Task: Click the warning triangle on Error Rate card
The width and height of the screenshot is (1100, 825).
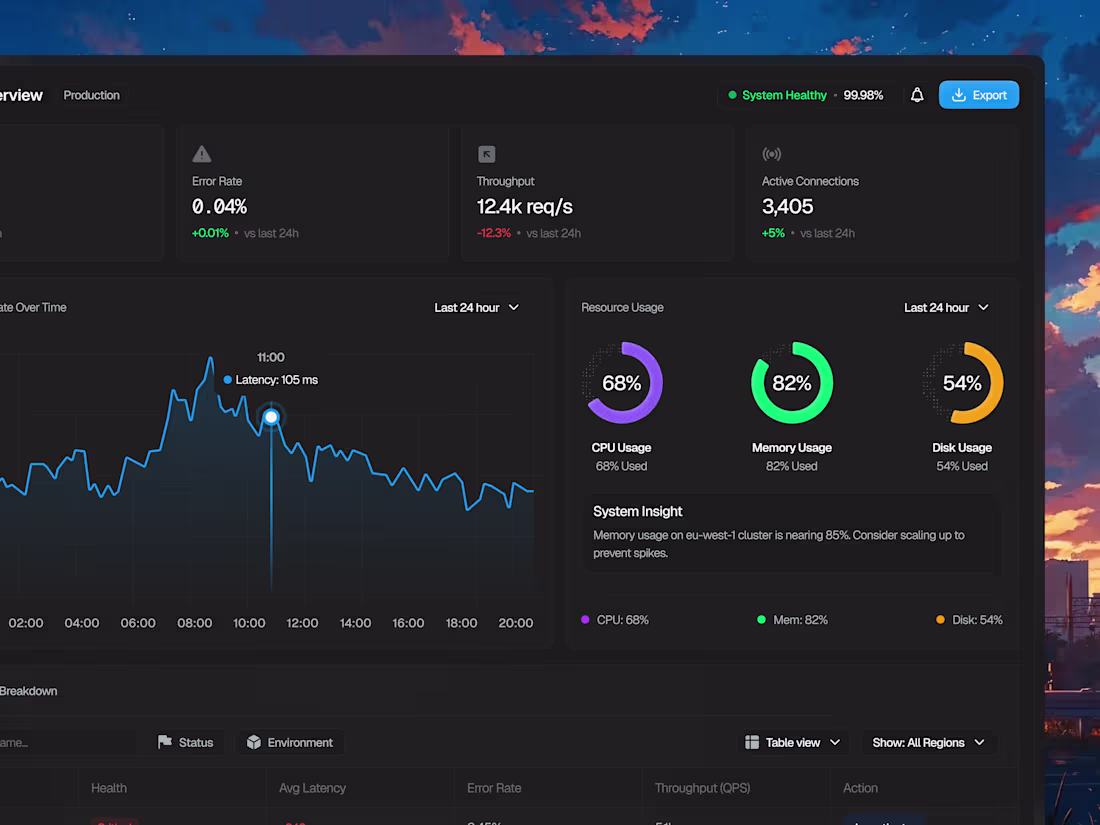Action: 200,154
